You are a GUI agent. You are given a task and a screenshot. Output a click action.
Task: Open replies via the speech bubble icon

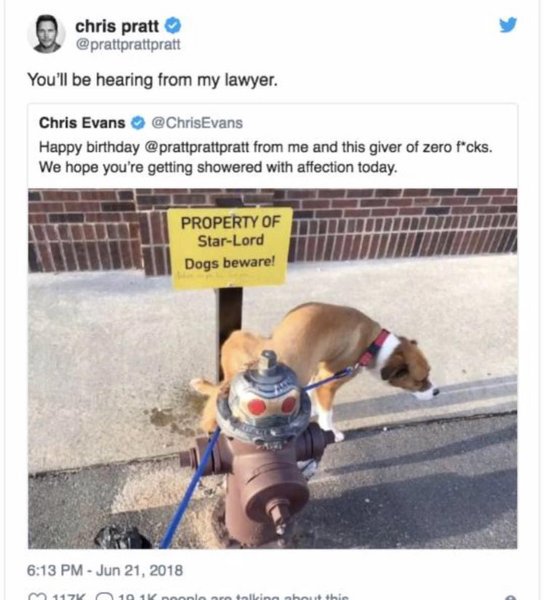coord(103,597)
